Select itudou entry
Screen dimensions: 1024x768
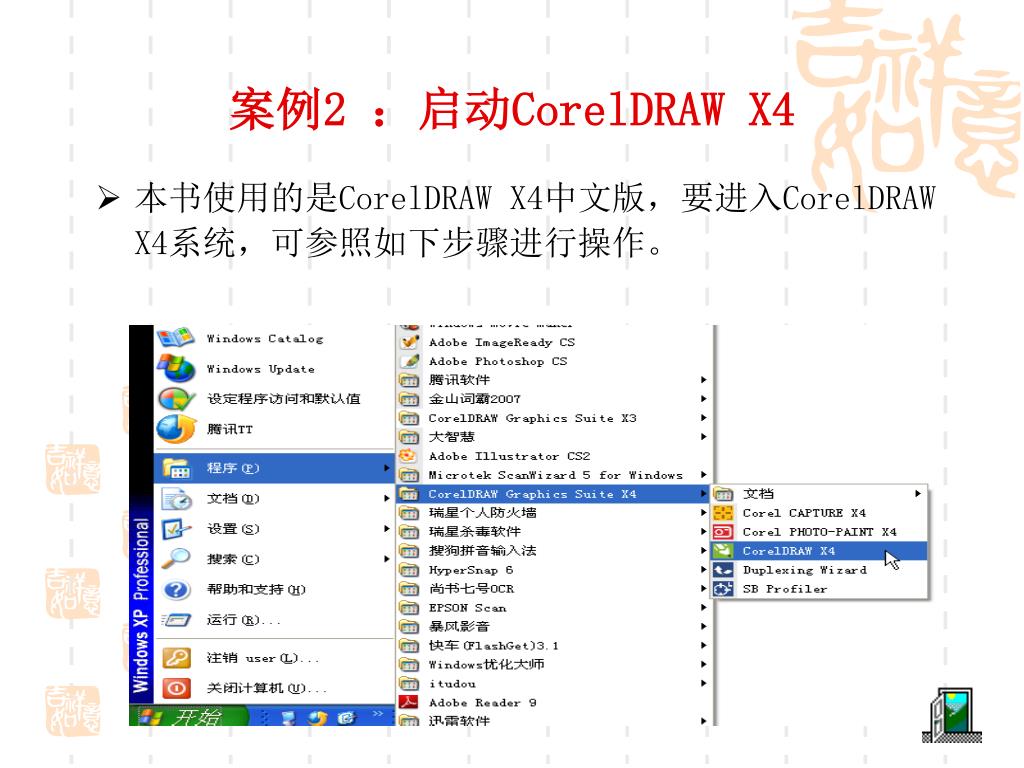554,683
